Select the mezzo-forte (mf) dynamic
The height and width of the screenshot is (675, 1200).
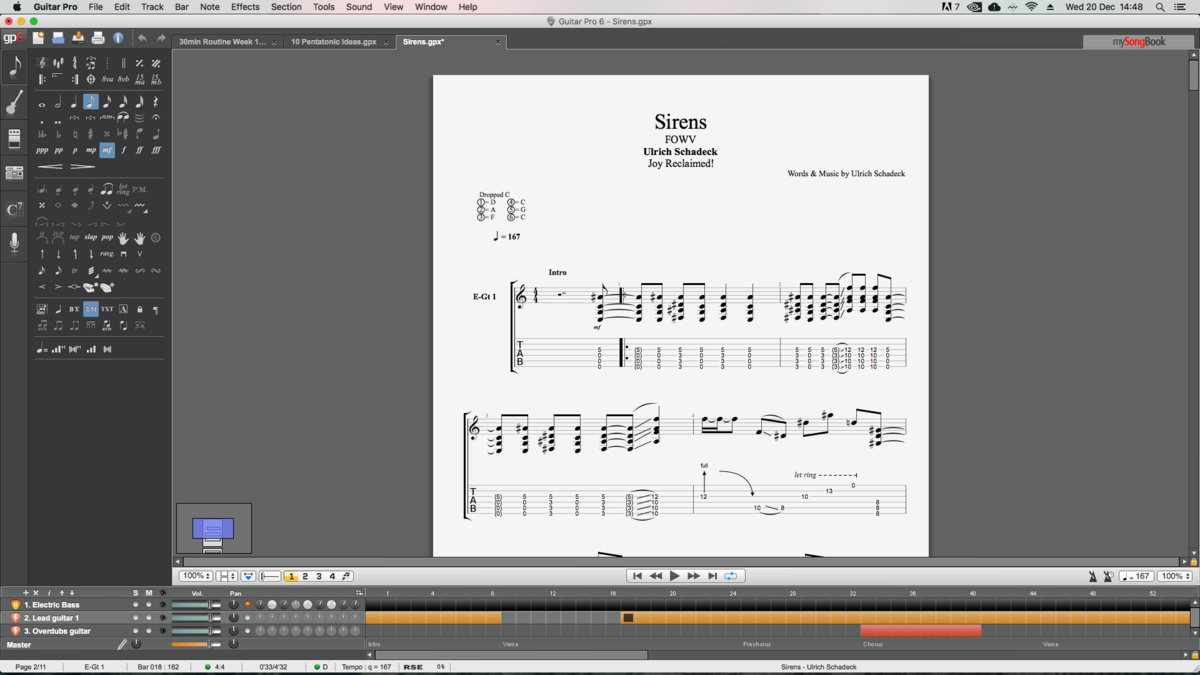click(x=107, y=150)
